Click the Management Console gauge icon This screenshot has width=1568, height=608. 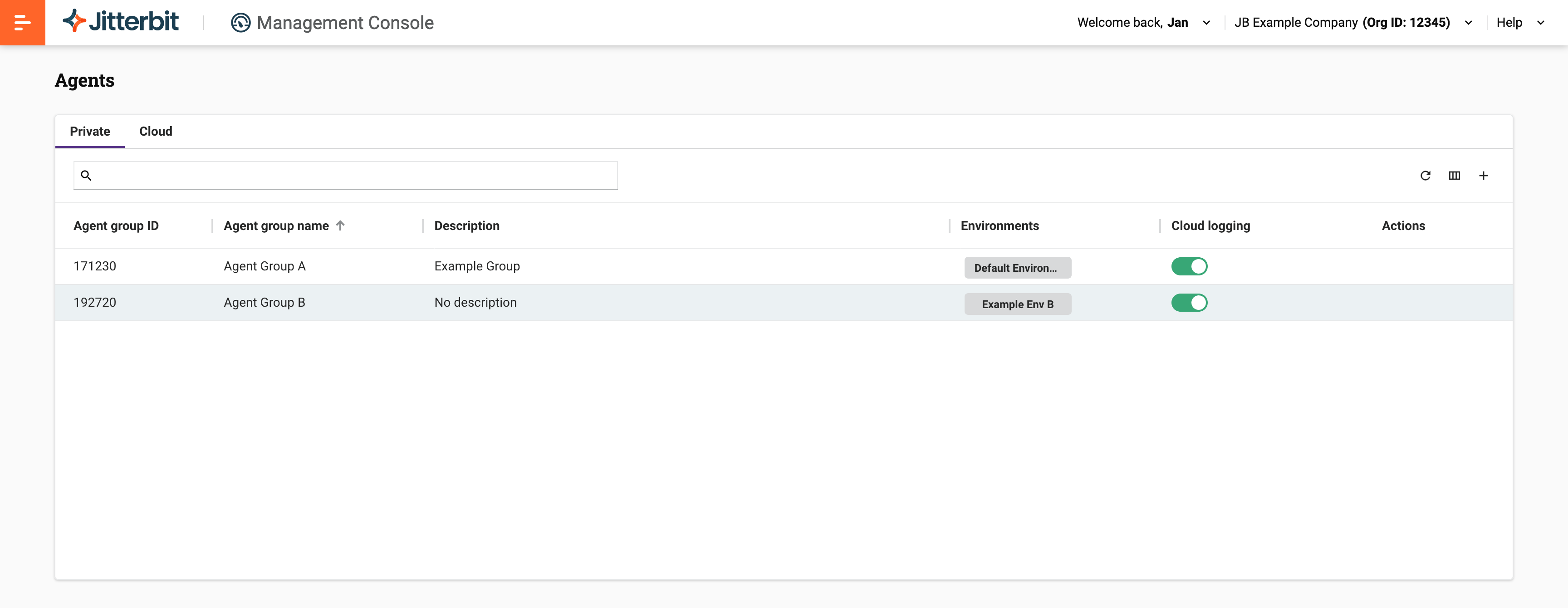pyautogui.click(x=240, y=23)
